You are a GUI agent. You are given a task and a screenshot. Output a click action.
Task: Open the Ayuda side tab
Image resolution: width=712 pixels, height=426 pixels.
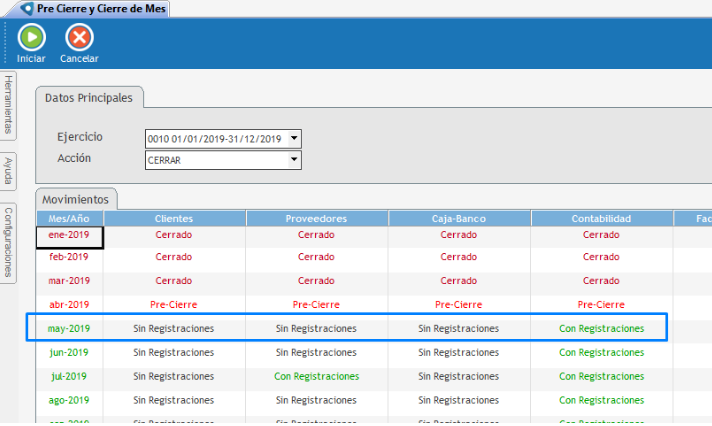9,171
